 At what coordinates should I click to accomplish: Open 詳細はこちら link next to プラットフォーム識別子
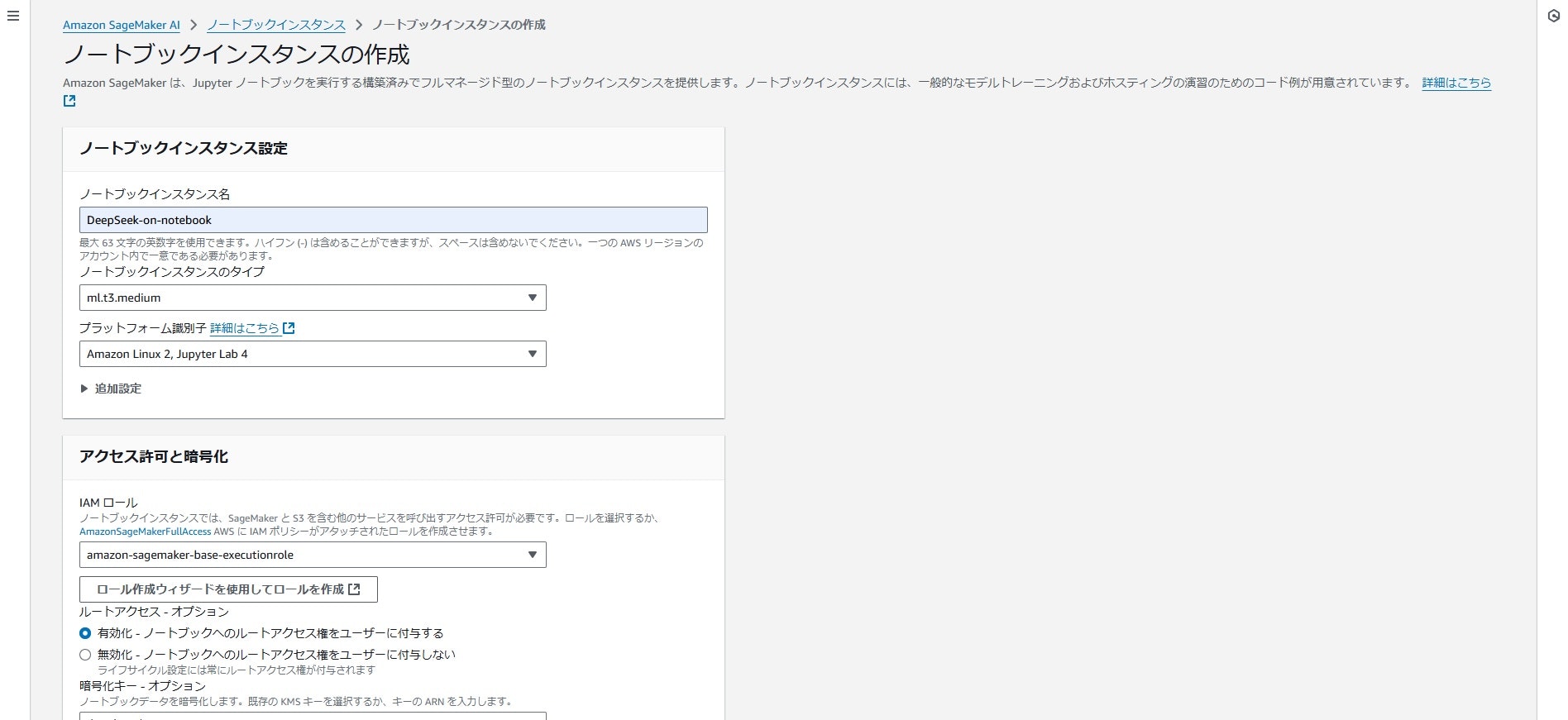[x=245, y=328]
